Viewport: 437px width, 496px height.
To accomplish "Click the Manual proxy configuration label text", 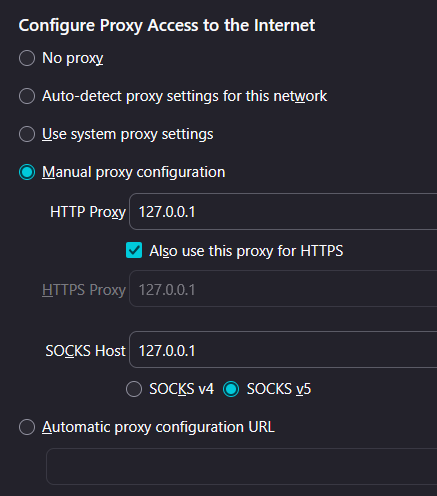I will (133, 173).
